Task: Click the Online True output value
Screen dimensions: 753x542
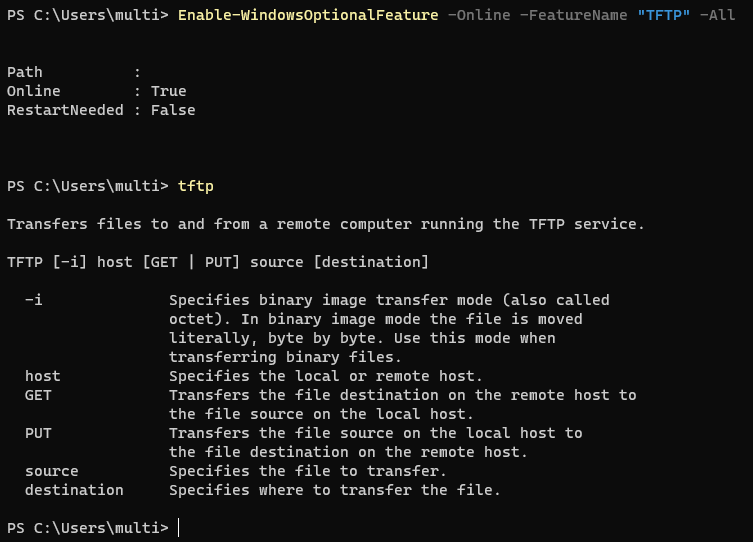Action: [169, 91]
